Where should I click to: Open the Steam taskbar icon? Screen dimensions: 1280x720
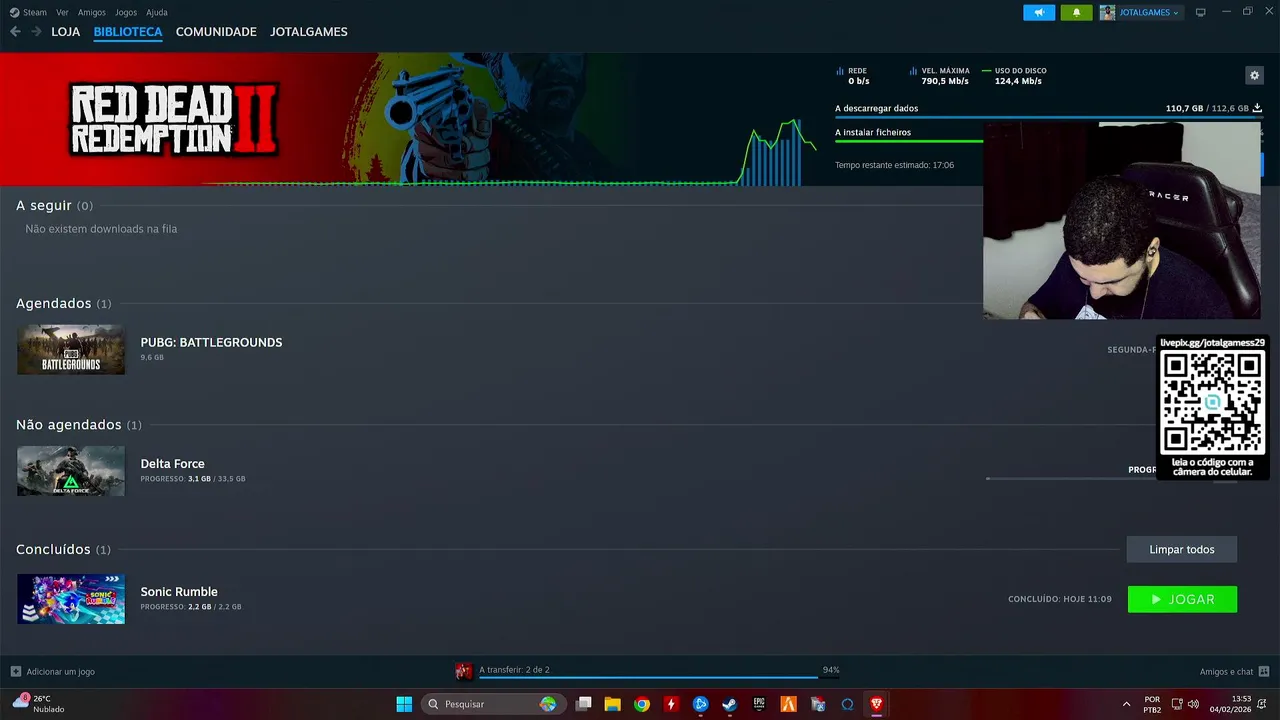point(730,704)
